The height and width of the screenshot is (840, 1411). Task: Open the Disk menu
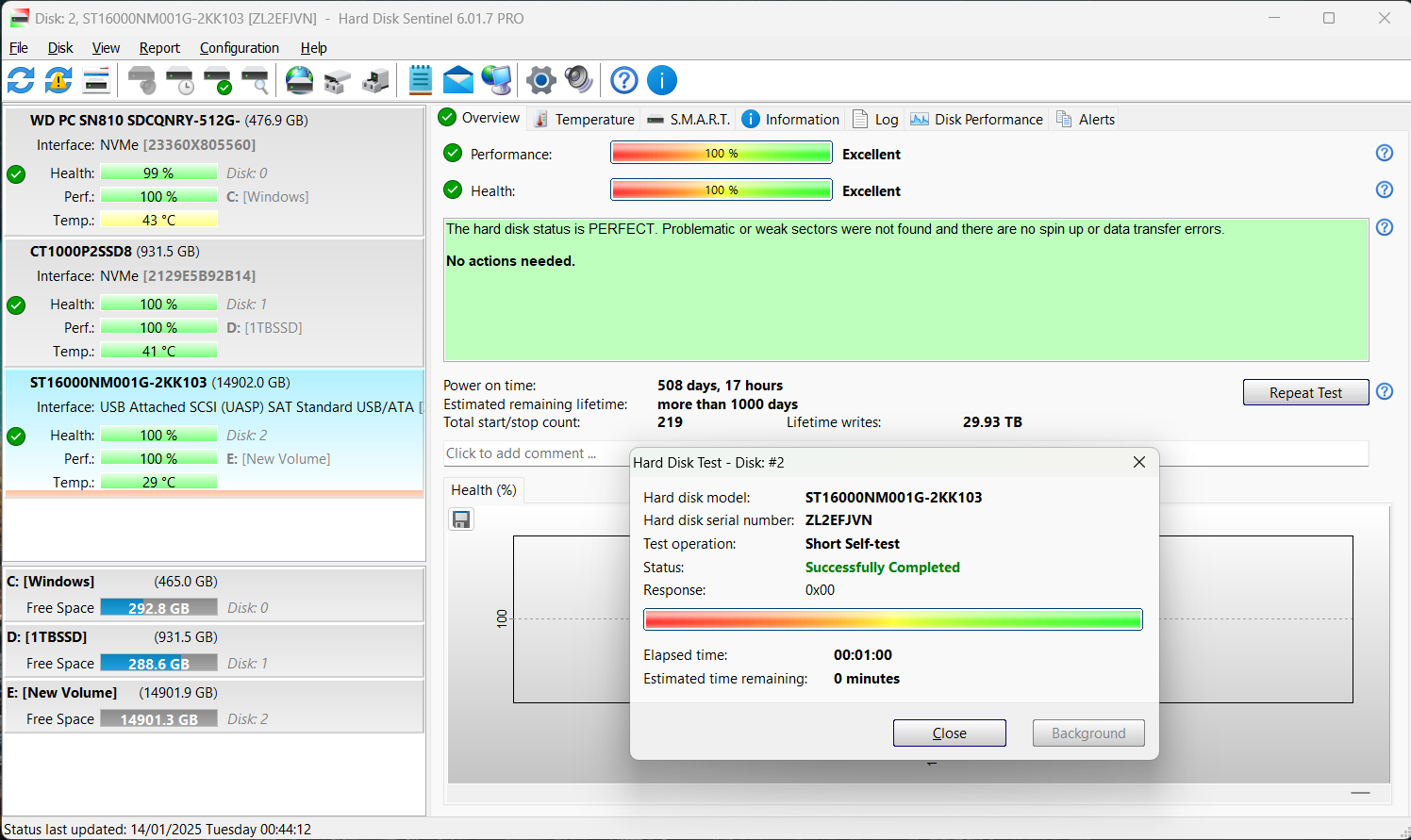point(60,48)
